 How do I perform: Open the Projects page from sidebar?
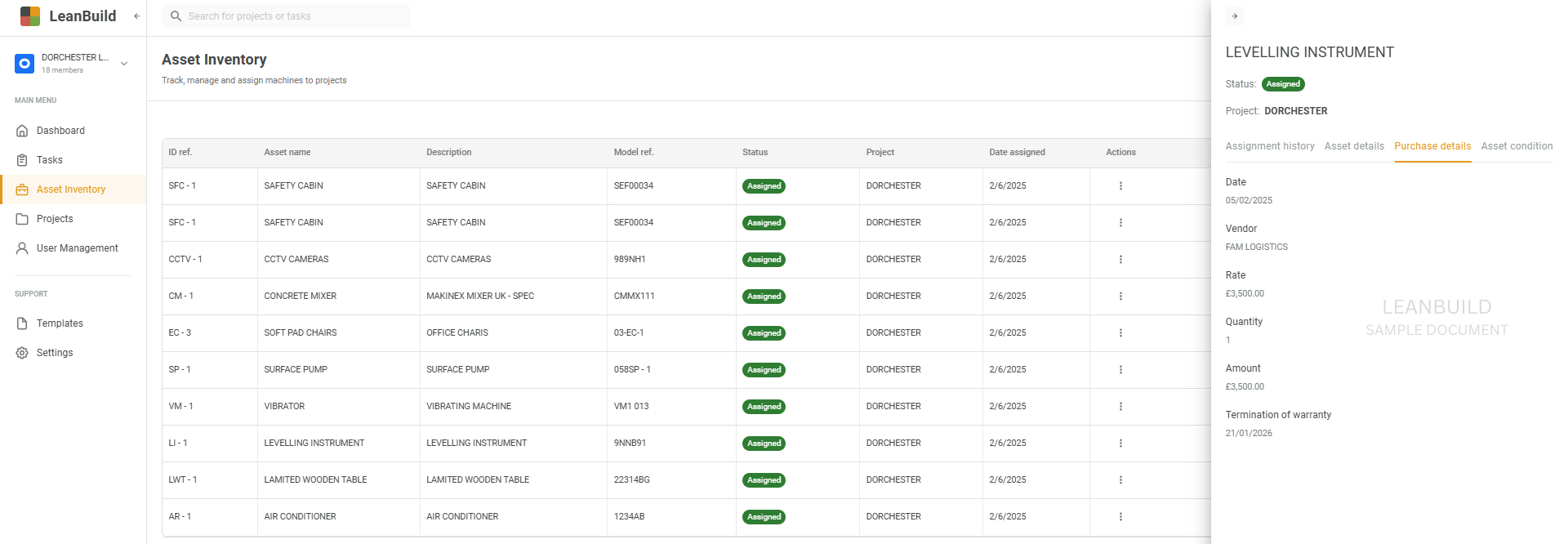tap(55, 219)
